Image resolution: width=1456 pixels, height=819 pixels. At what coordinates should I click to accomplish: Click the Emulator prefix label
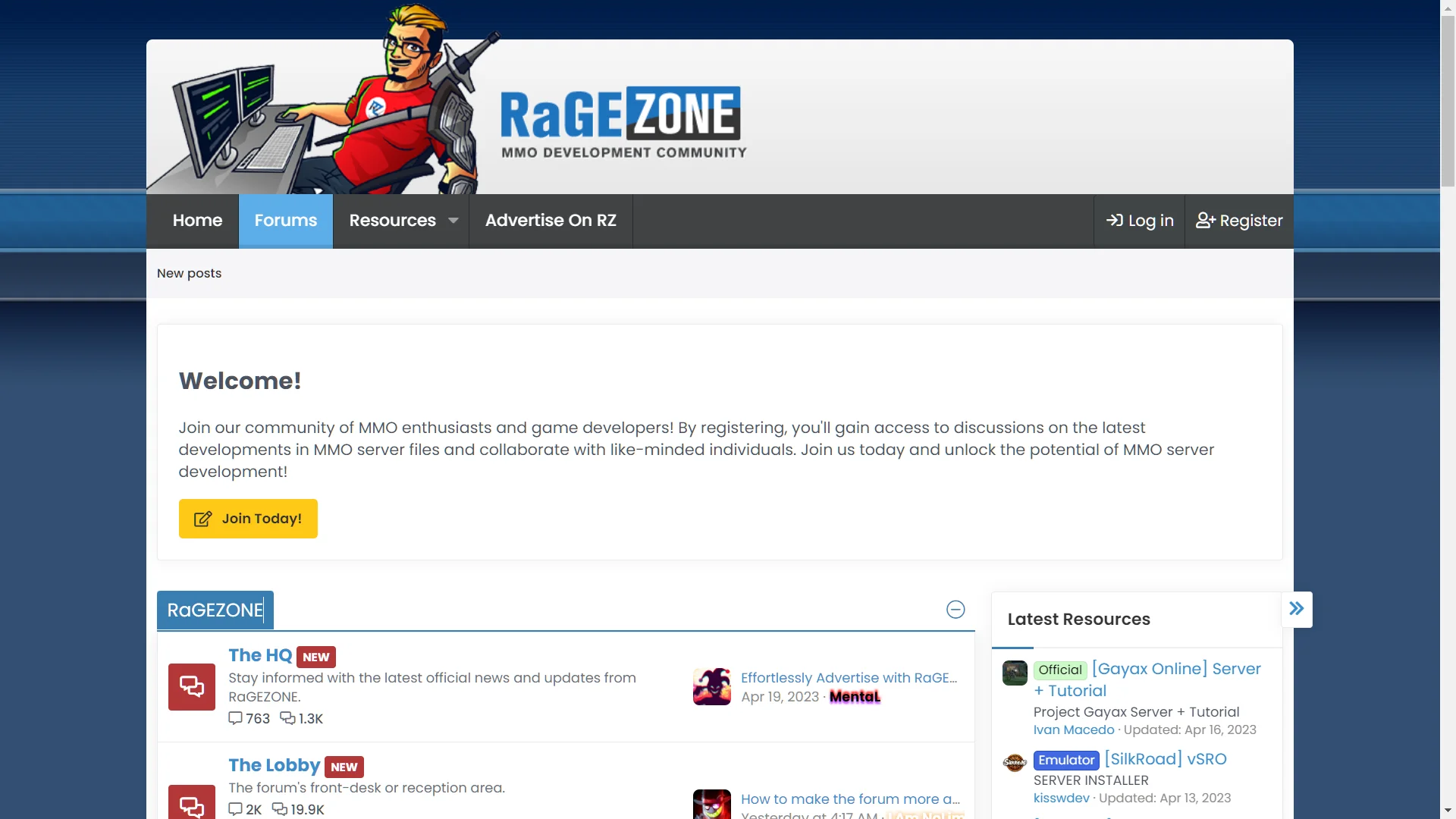click(1066, 760)
